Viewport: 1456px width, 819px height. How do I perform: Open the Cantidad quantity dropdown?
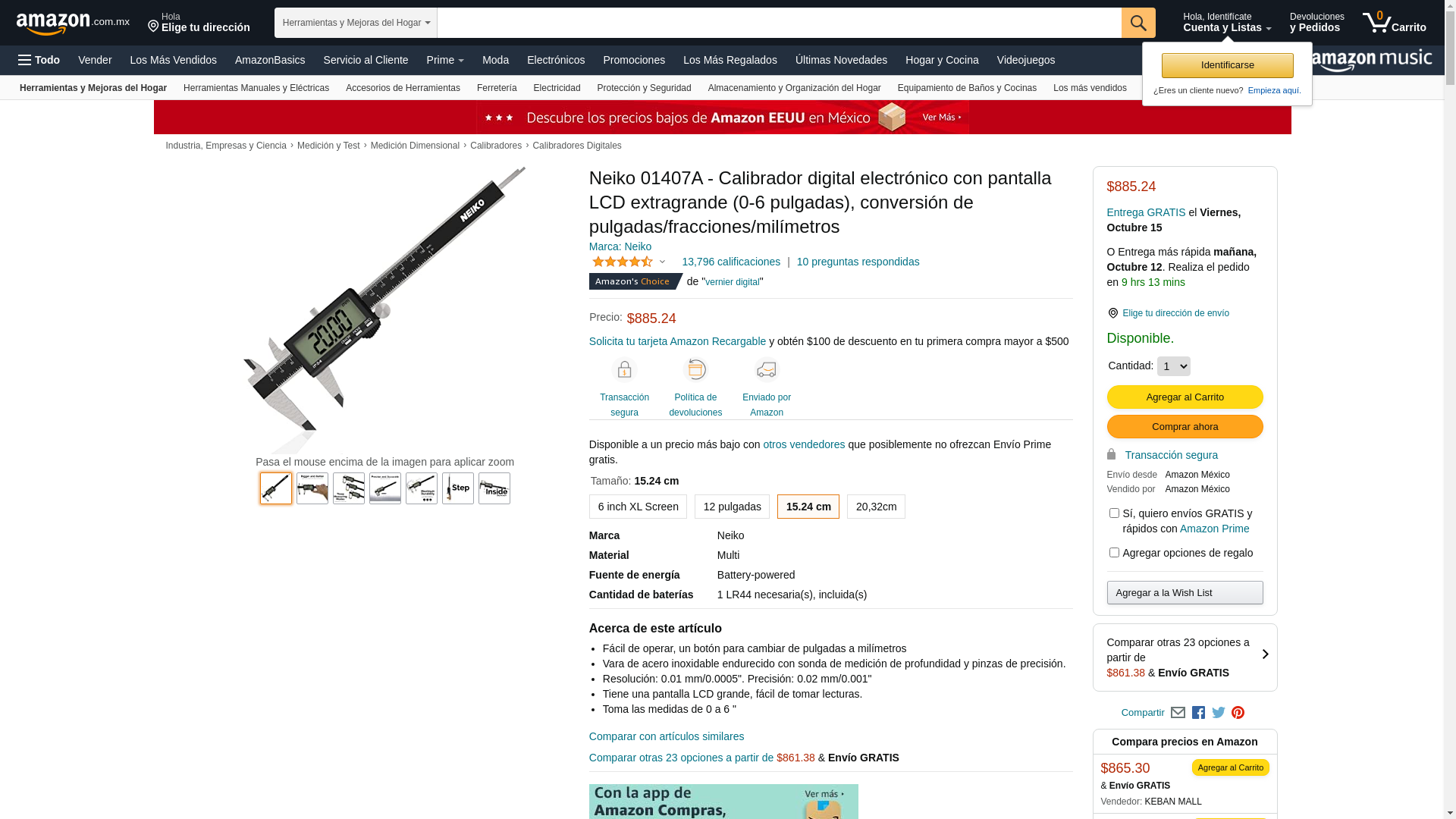coord(1173,366)
